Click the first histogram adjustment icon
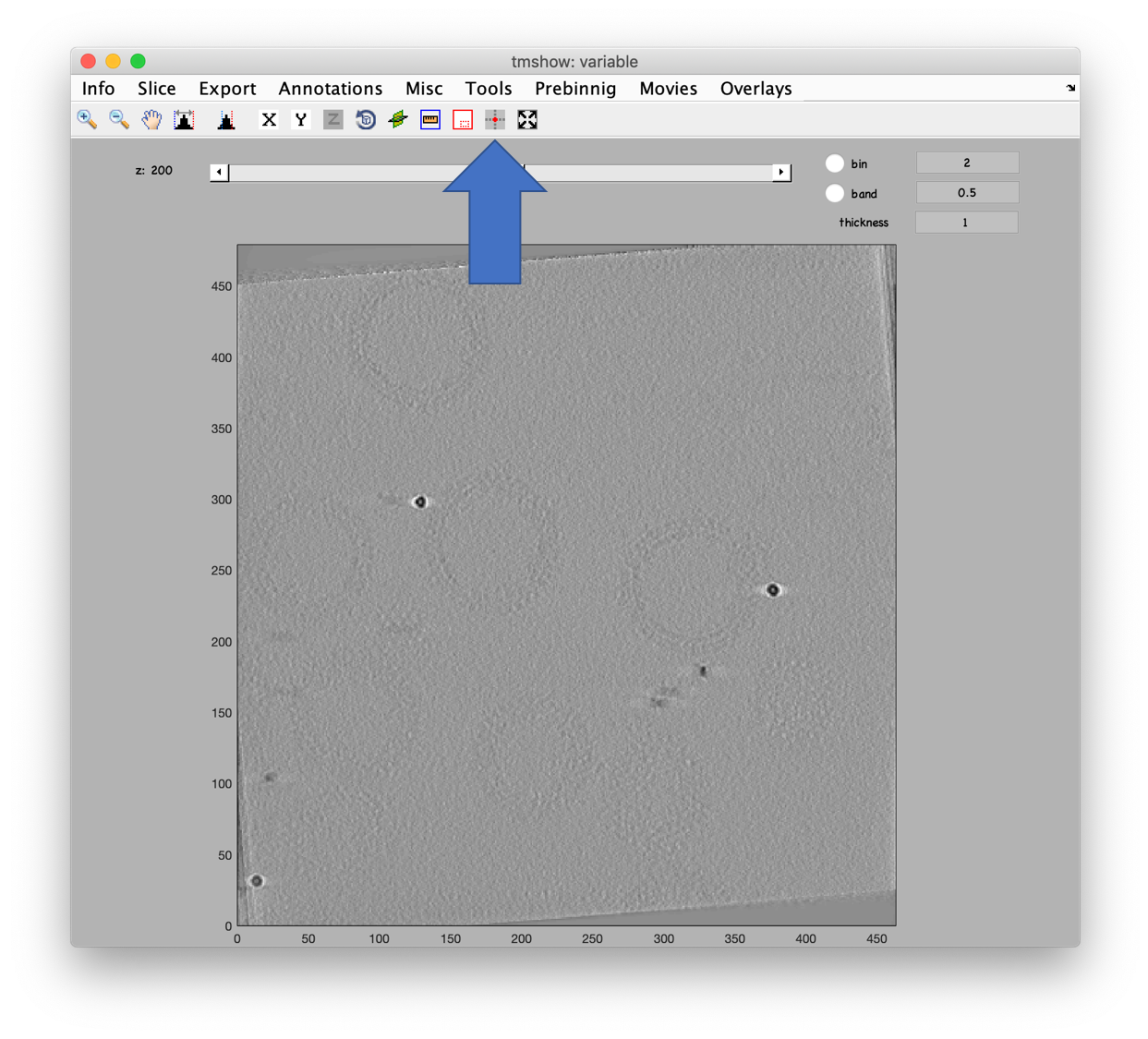Viewport: 1148px width, 1039px height. pyautogui.click(x=183, y=119)
